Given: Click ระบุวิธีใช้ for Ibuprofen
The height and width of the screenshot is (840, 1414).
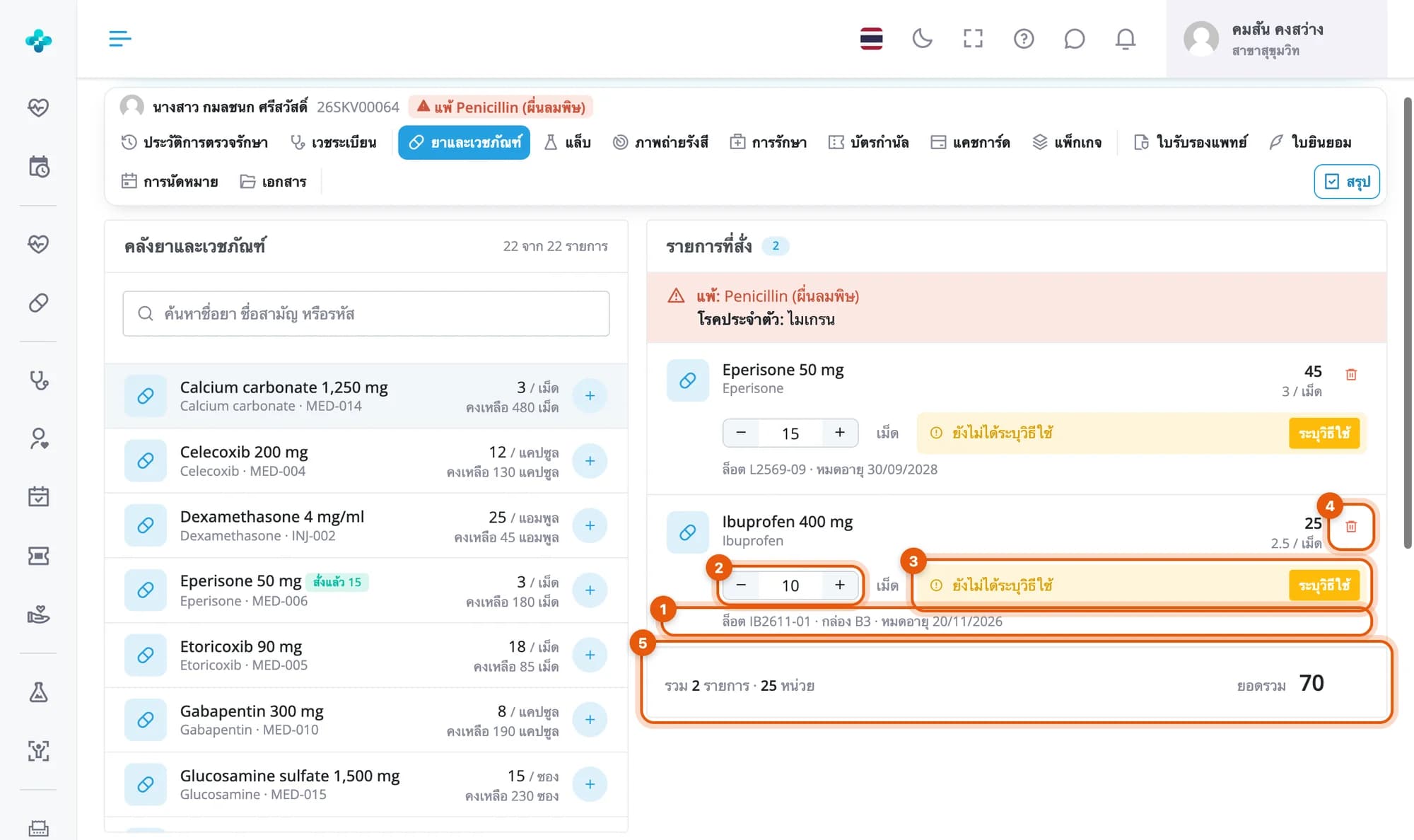Looking at the screenshot, I should 1324,585.
